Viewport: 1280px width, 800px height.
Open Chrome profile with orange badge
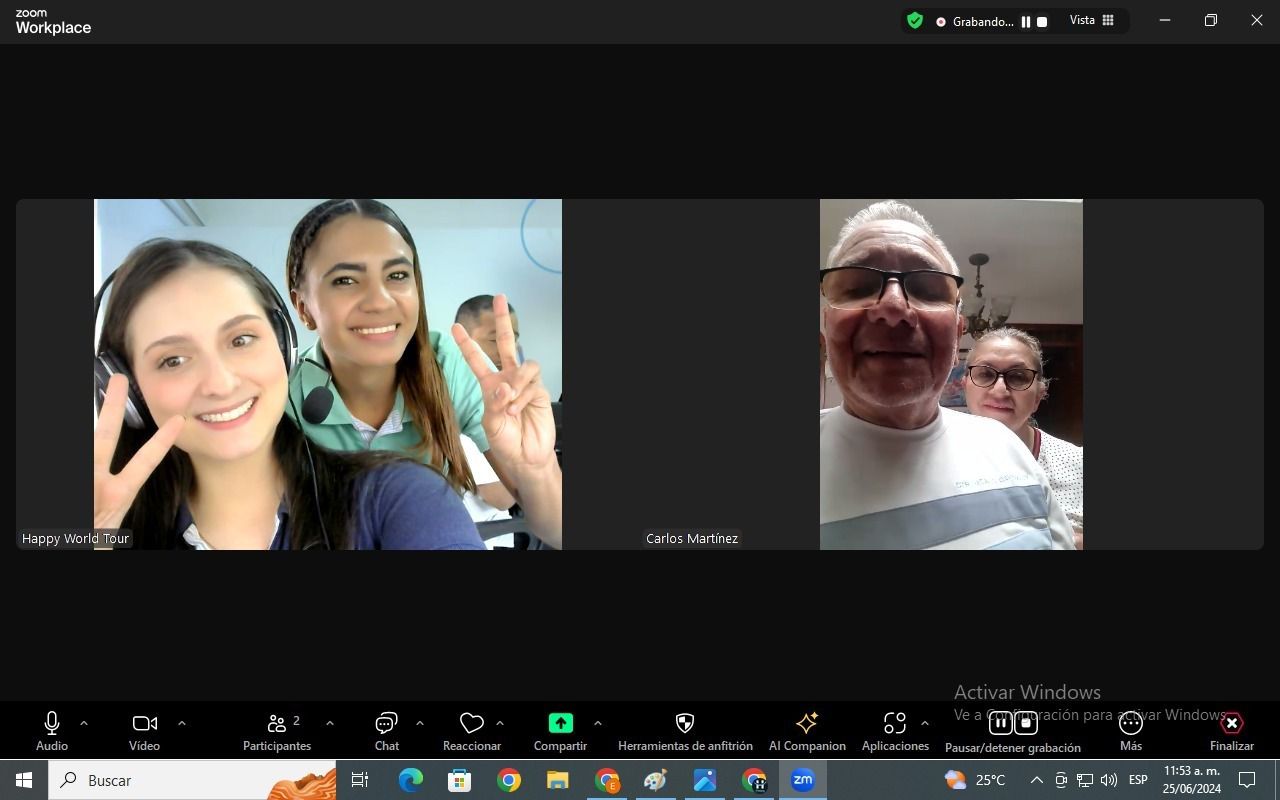607,780
